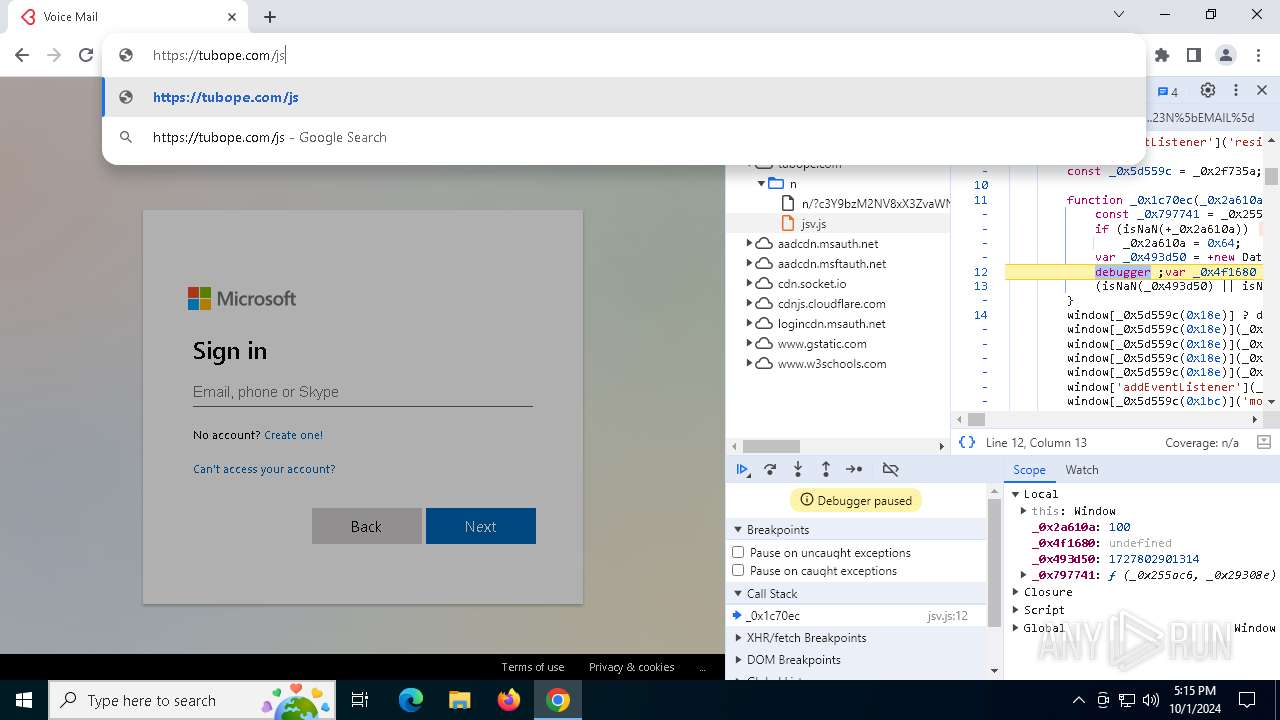The height and width of the screenshot is (720, 1280).
Task: Open Privacy & cookies footer link
Action: (631, 667)
